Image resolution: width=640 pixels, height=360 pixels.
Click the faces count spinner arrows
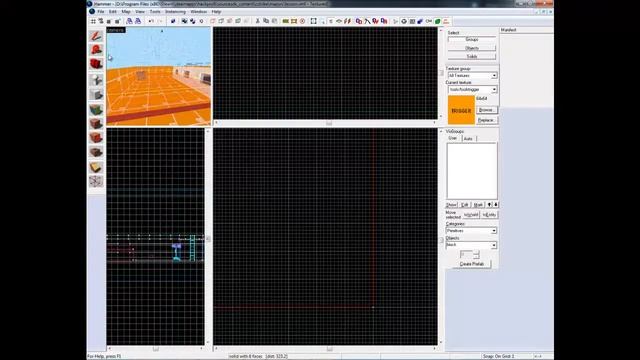point(476,255)
